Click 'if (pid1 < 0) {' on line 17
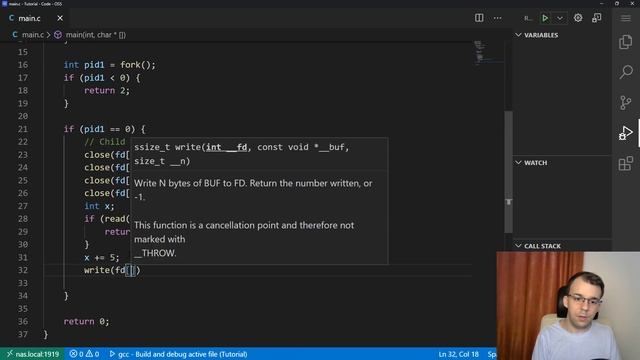Viewport: 640px width, 360px height. tap(102, 78)
